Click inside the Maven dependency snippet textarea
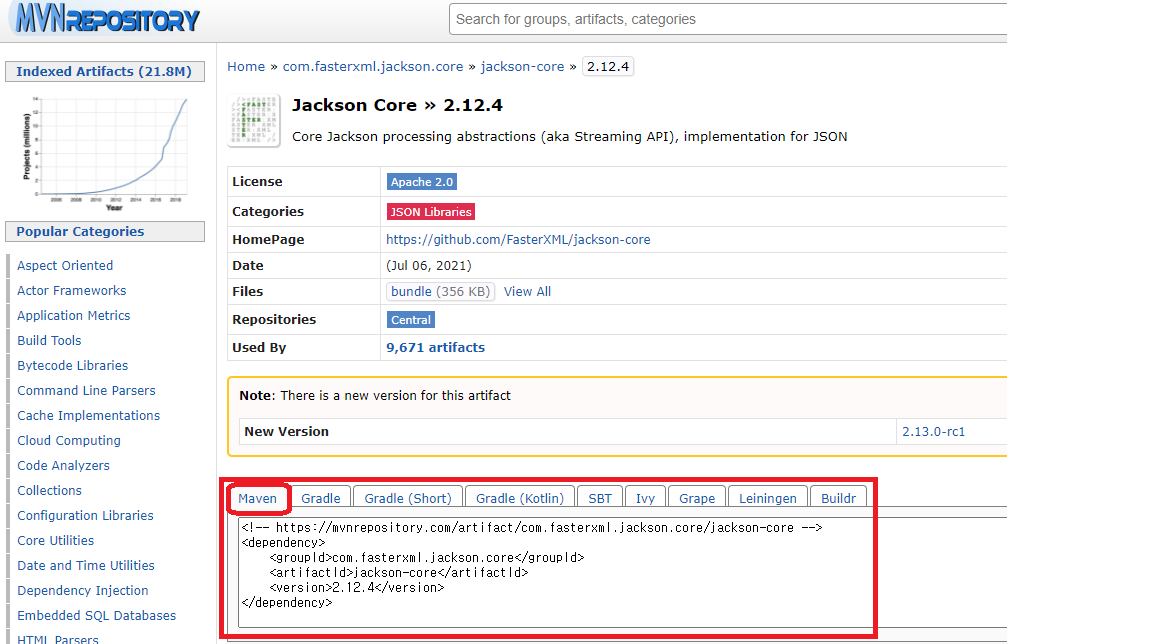Viewport: 1151px width, 644px height. tap(622, 573)
